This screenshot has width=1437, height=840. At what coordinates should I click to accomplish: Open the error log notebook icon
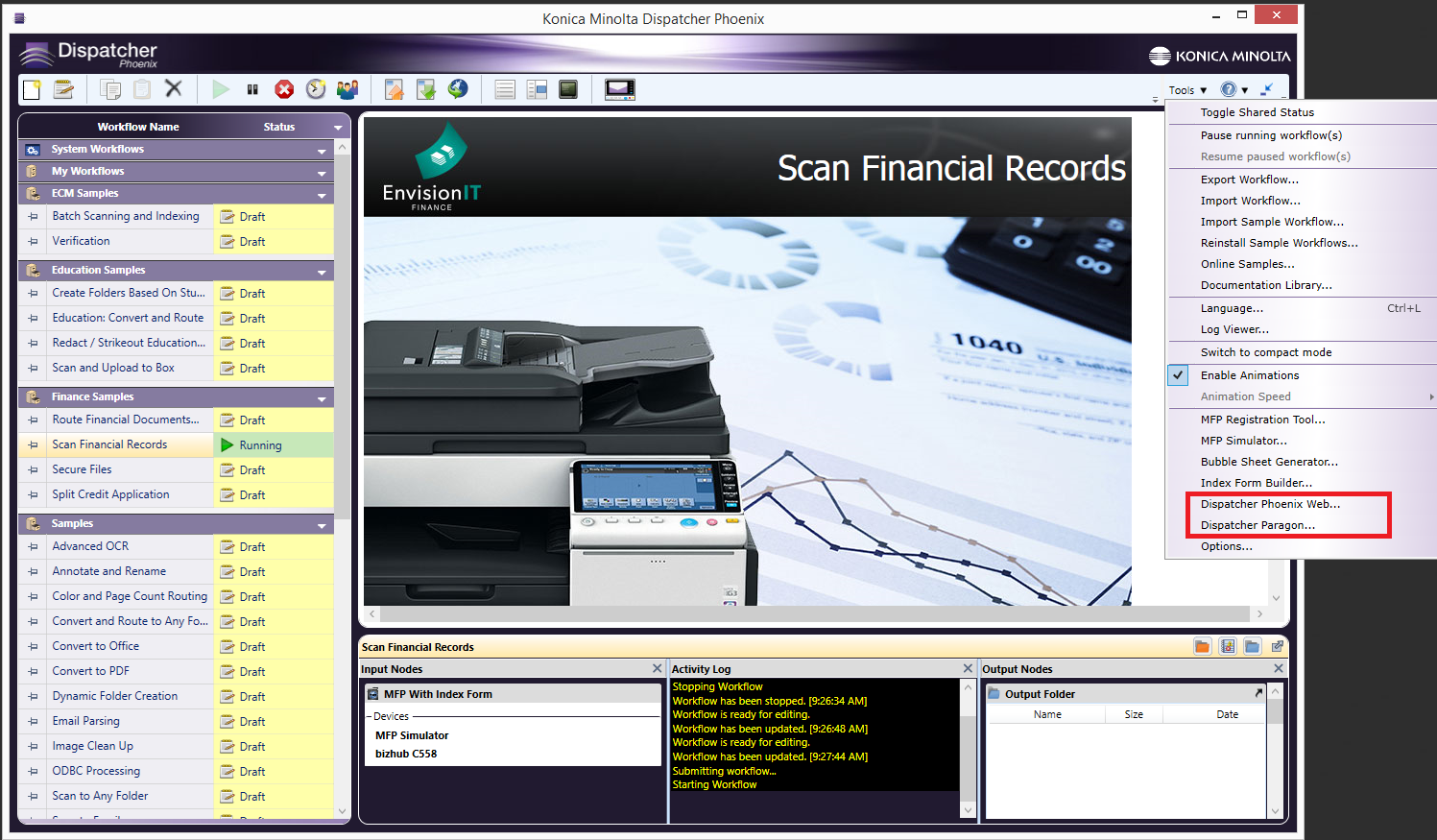1228,646
